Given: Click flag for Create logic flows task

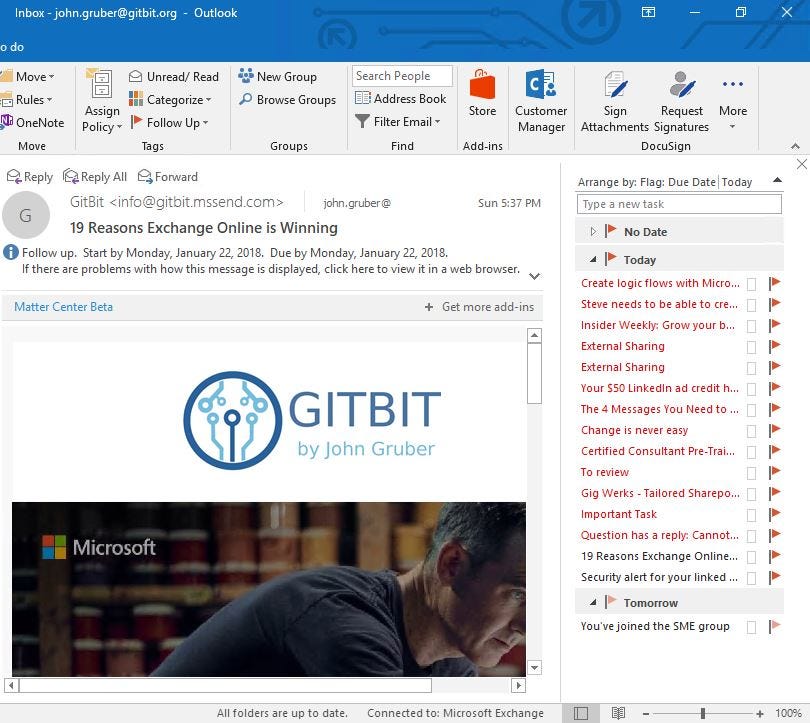Looking at the screenshot, I should [x=774, y=284].
